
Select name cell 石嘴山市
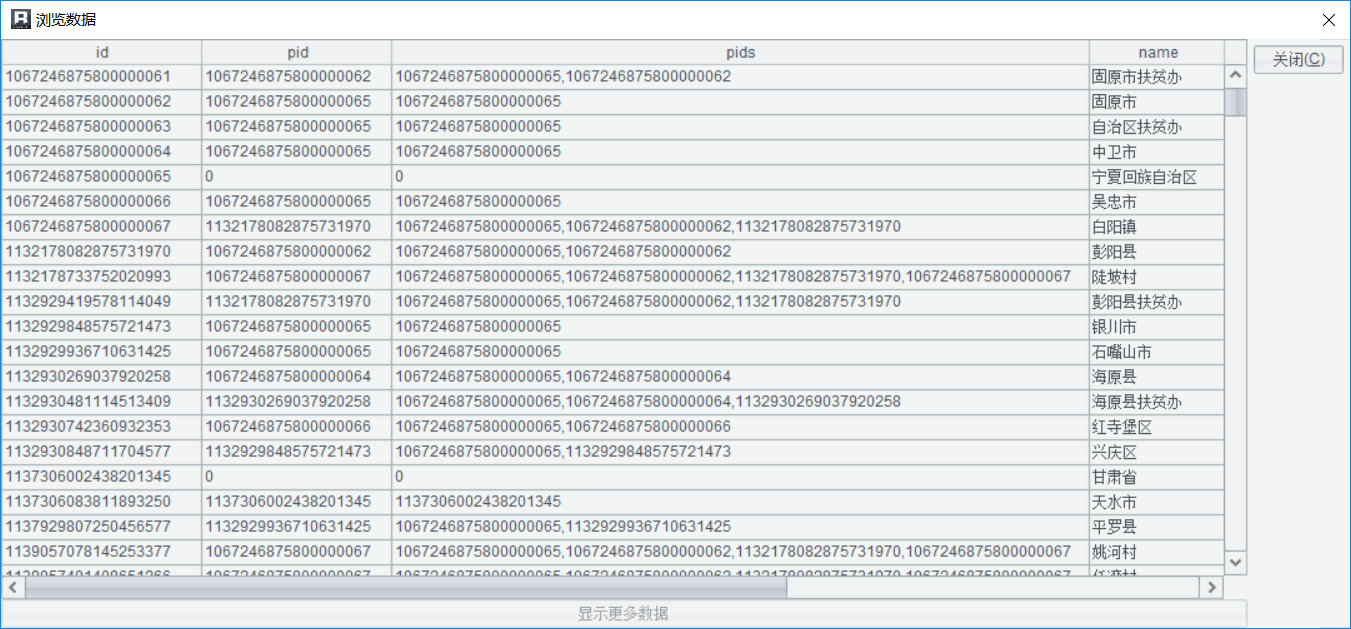(1157, 352)
